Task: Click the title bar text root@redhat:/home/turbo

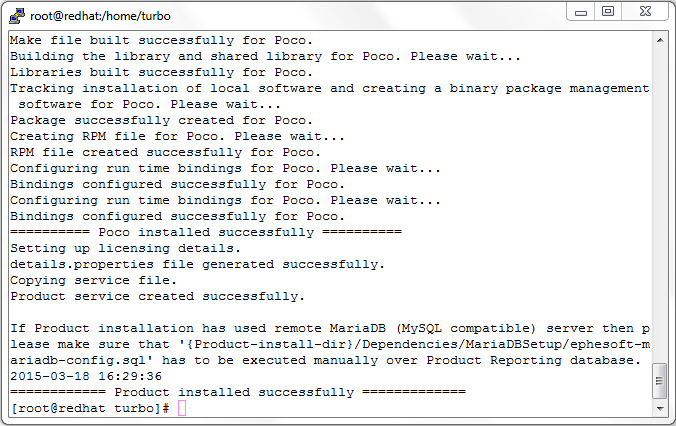Action: pyautogui.click(x=100, y=16)
